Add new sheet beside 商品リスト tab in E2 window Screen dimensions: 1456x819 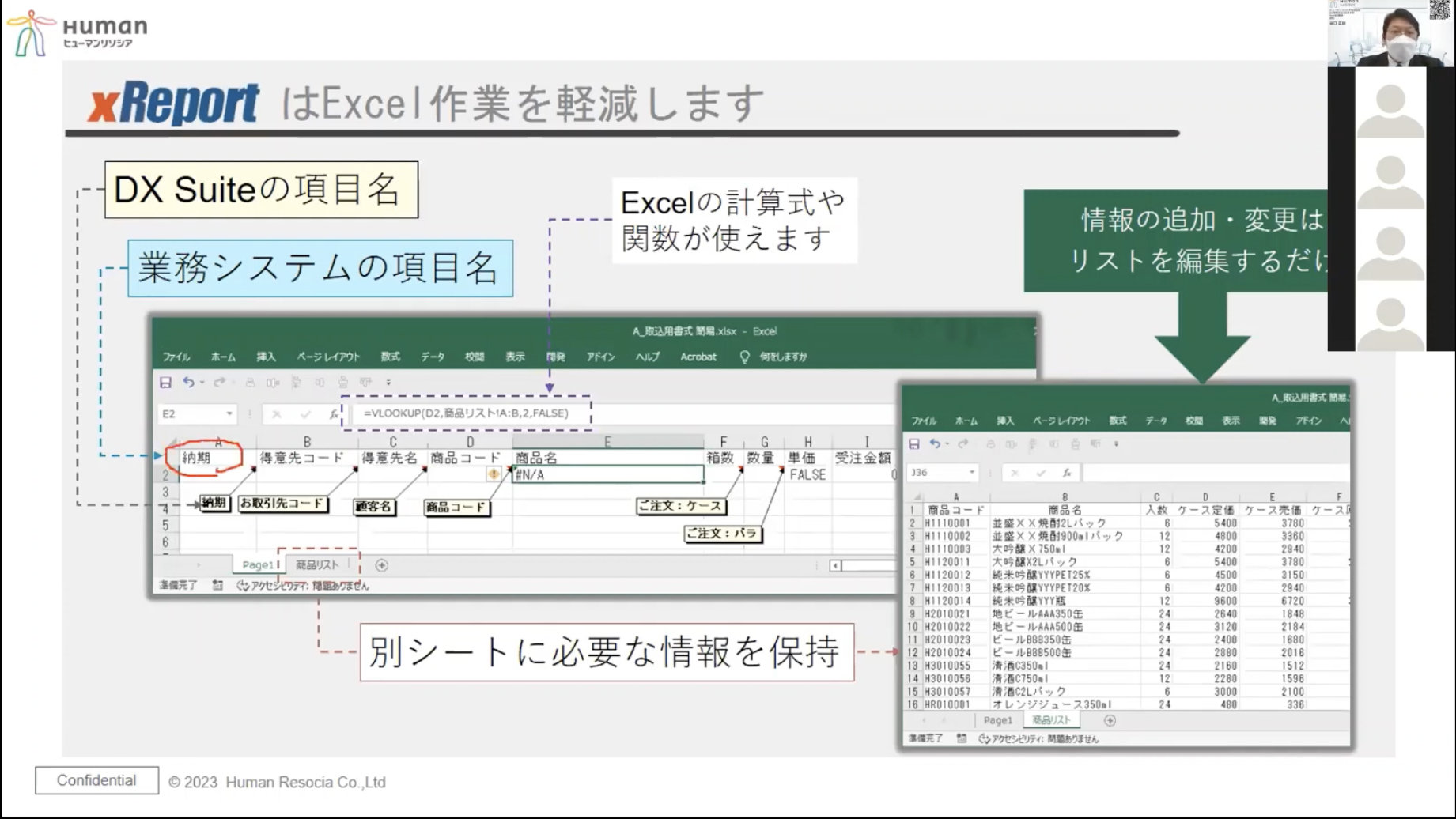tap(381, 565)
